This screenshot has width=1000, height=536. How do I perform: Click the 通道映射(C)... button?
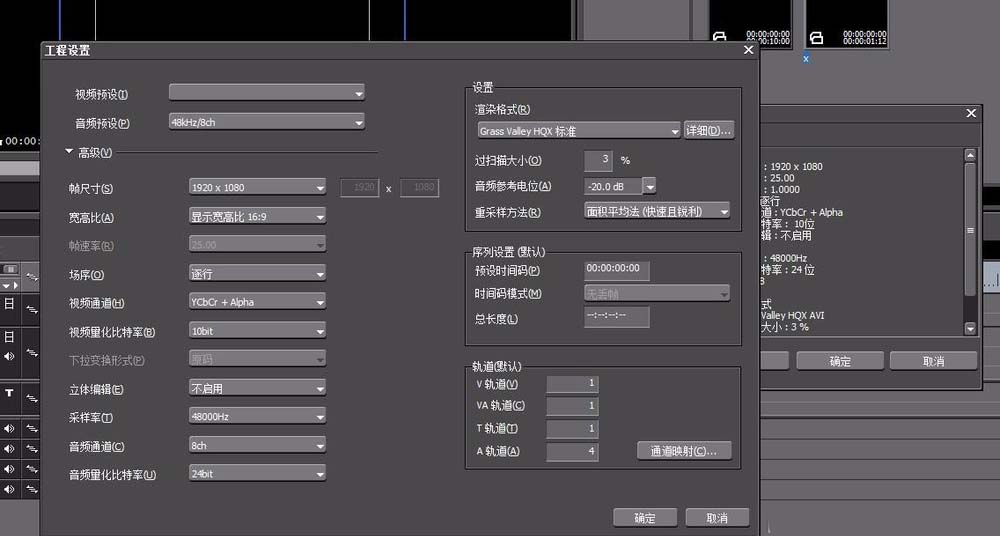point(684,451)
